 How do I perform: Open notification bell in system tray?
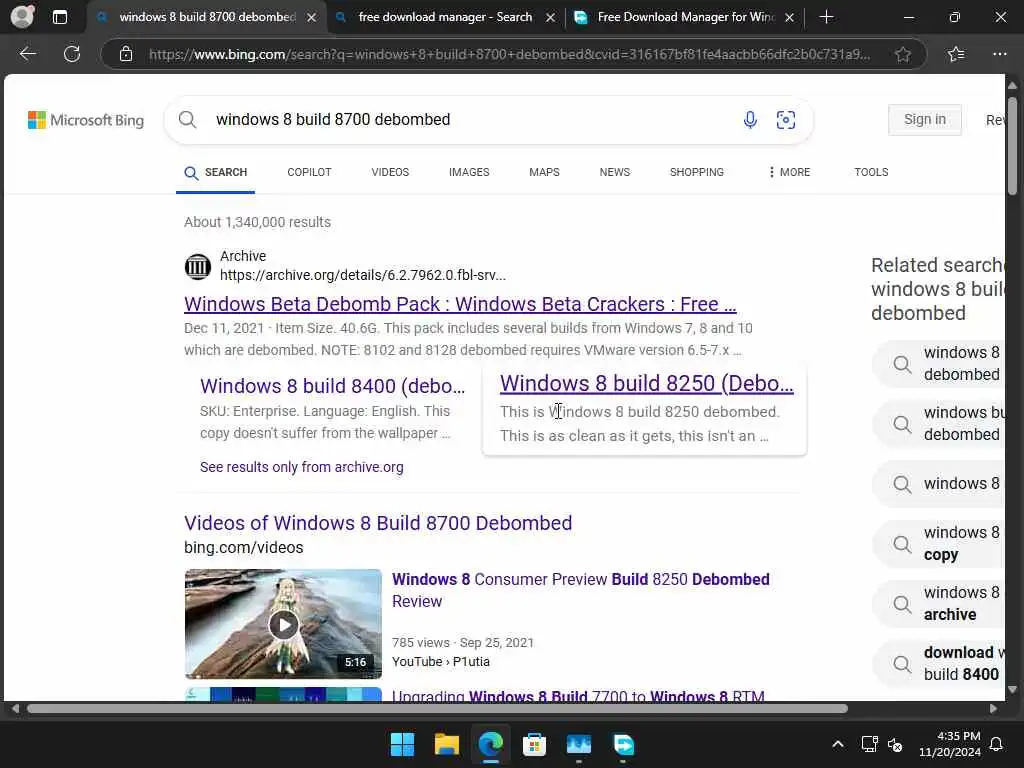[997, 744]
